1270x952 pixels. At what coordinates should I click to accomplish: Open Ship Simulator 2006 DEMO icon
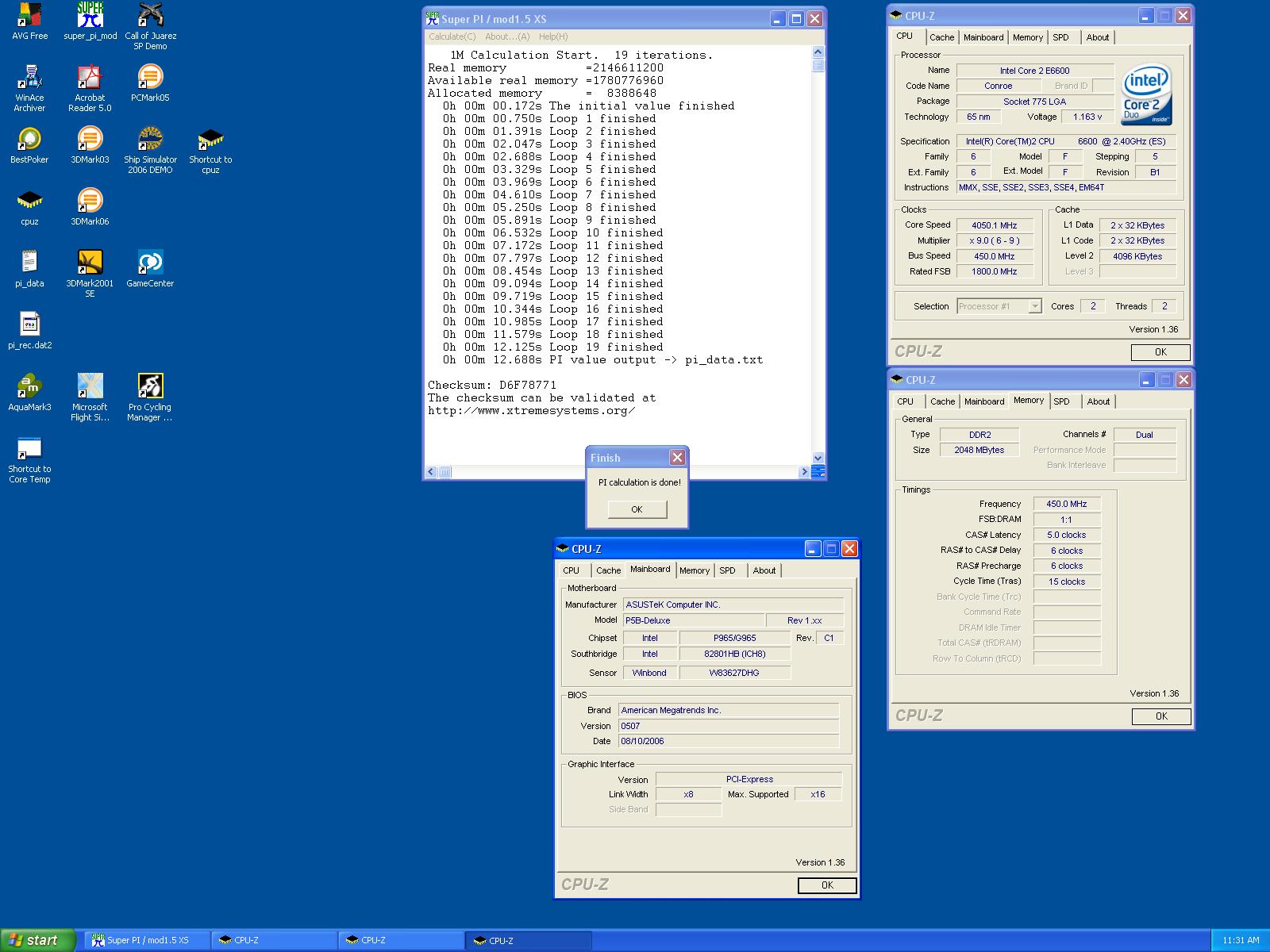pos(150,151)
